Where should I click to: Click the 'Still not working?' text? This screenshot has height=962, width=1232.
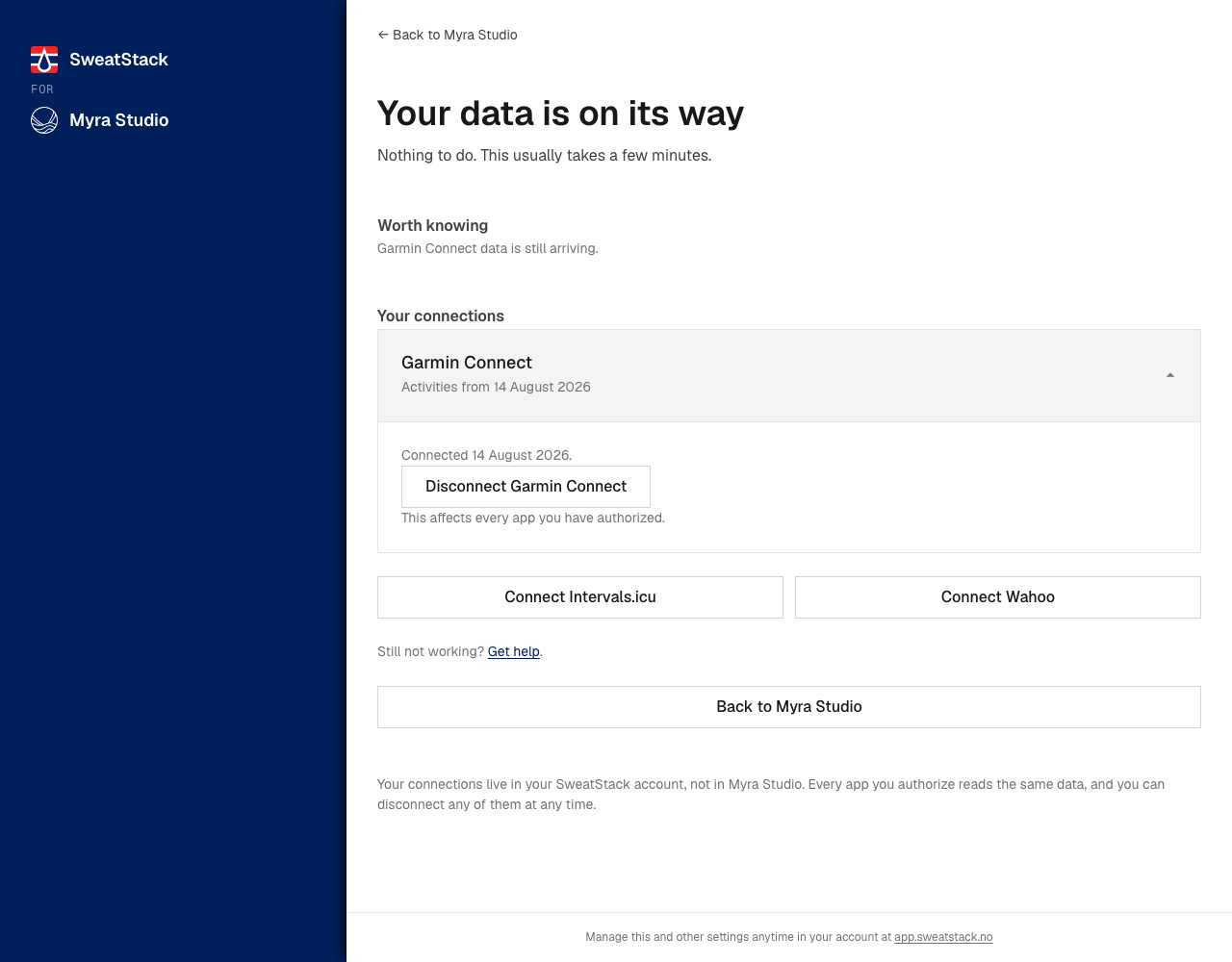click(x=430, y=651)
